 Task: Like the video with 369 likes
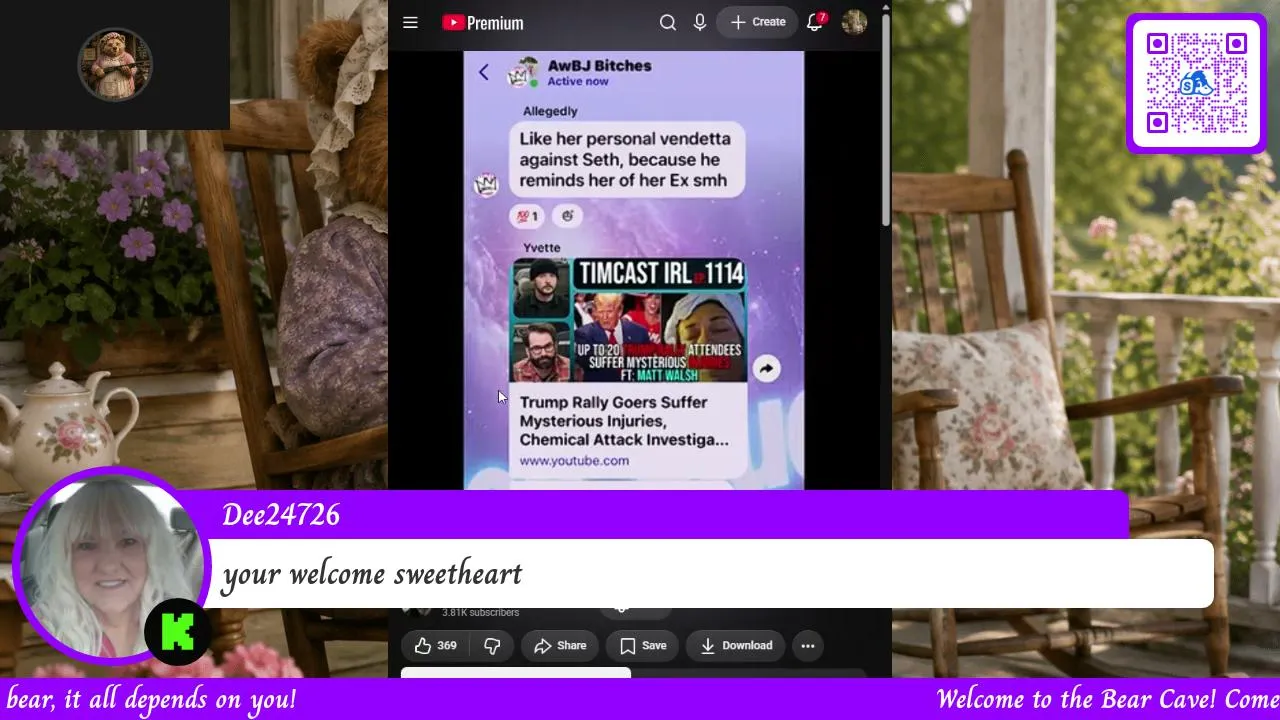[437, 646]
